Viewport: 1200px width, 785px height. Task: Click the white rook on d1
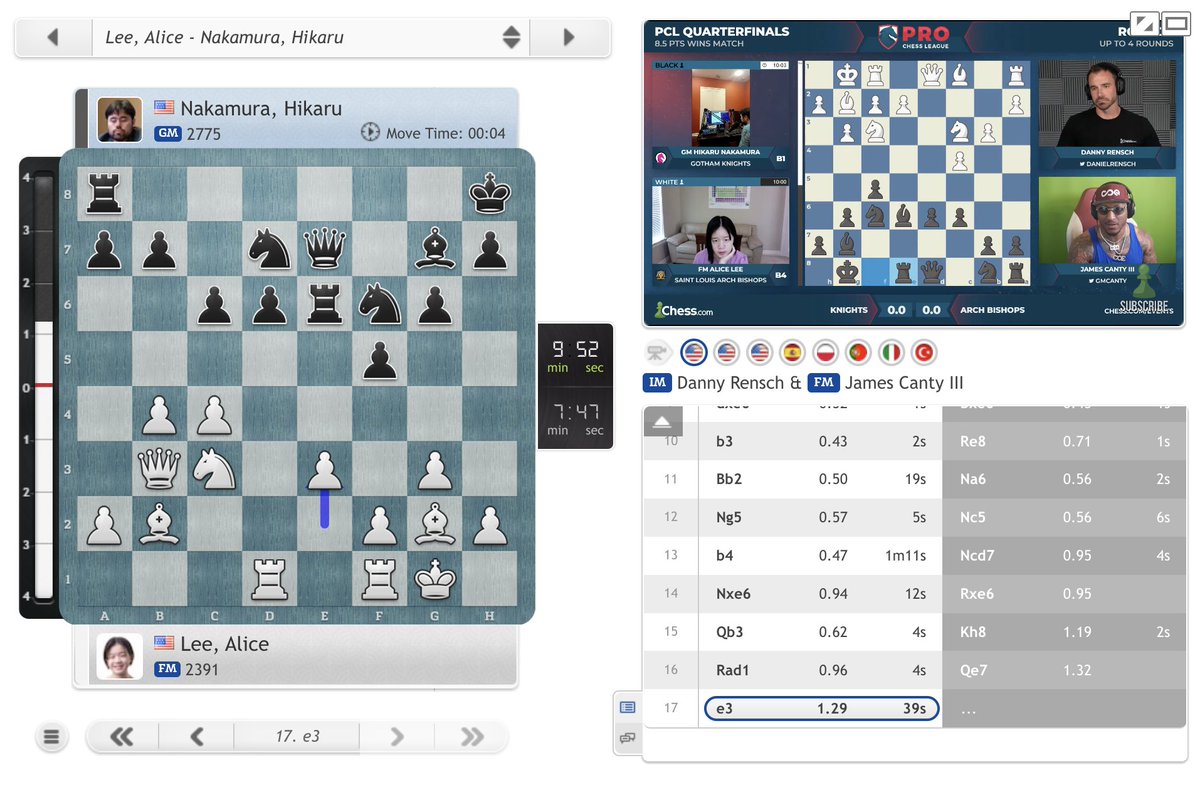pos(269,578)
